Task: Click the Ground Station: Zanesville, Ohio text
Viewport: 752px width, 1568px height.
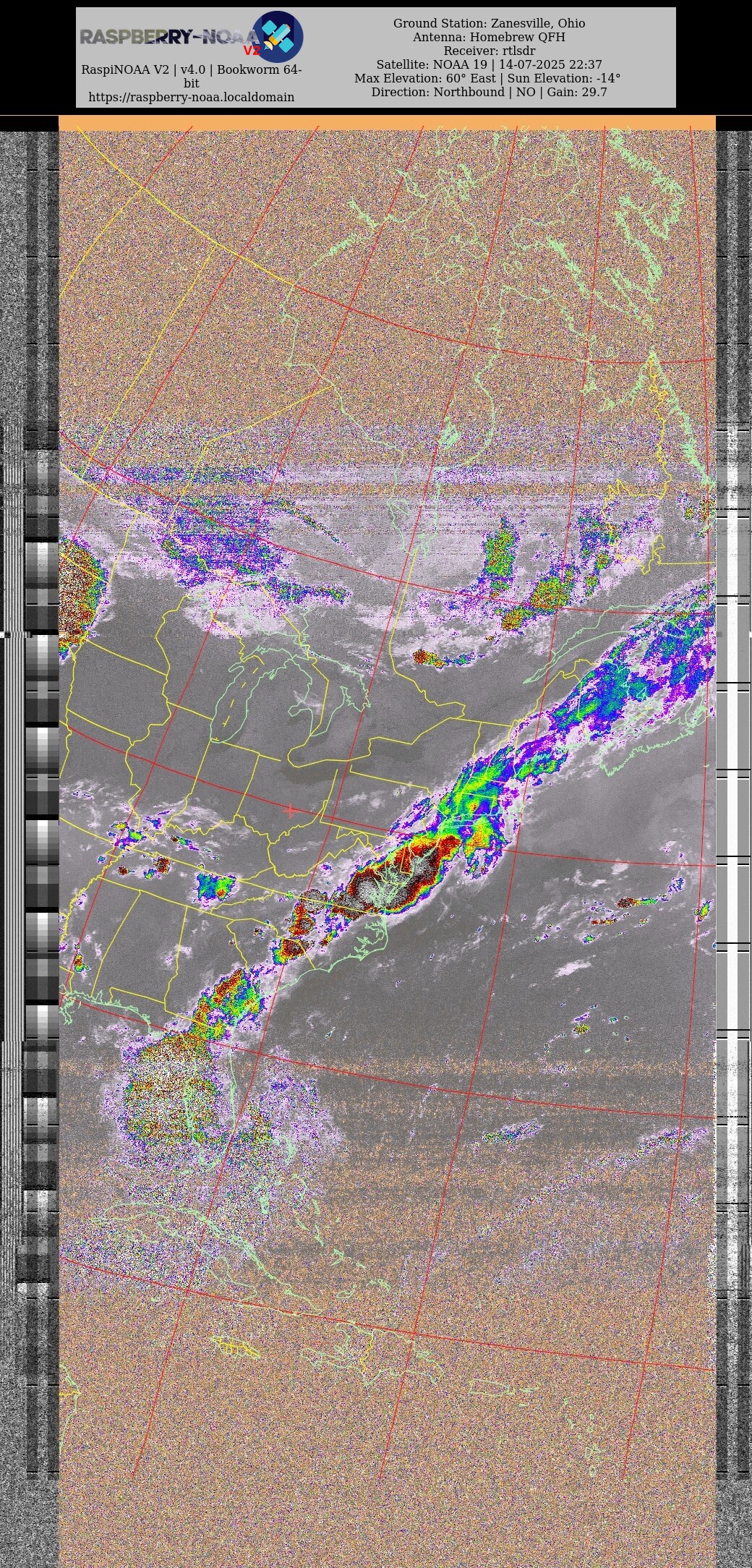Action: [x=489, y=23]
